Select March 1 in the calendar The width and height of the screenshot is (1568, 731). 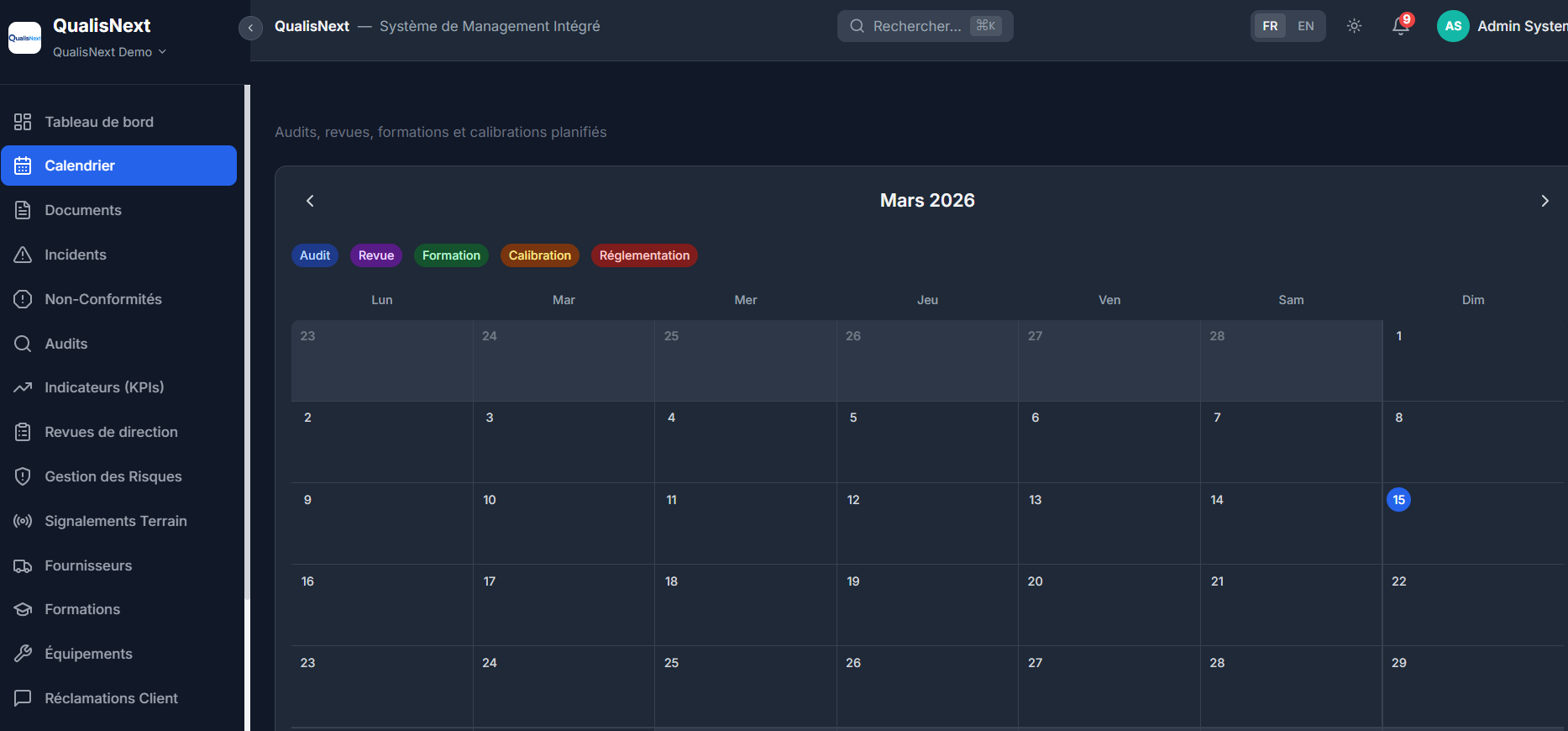coord(1475,360)
